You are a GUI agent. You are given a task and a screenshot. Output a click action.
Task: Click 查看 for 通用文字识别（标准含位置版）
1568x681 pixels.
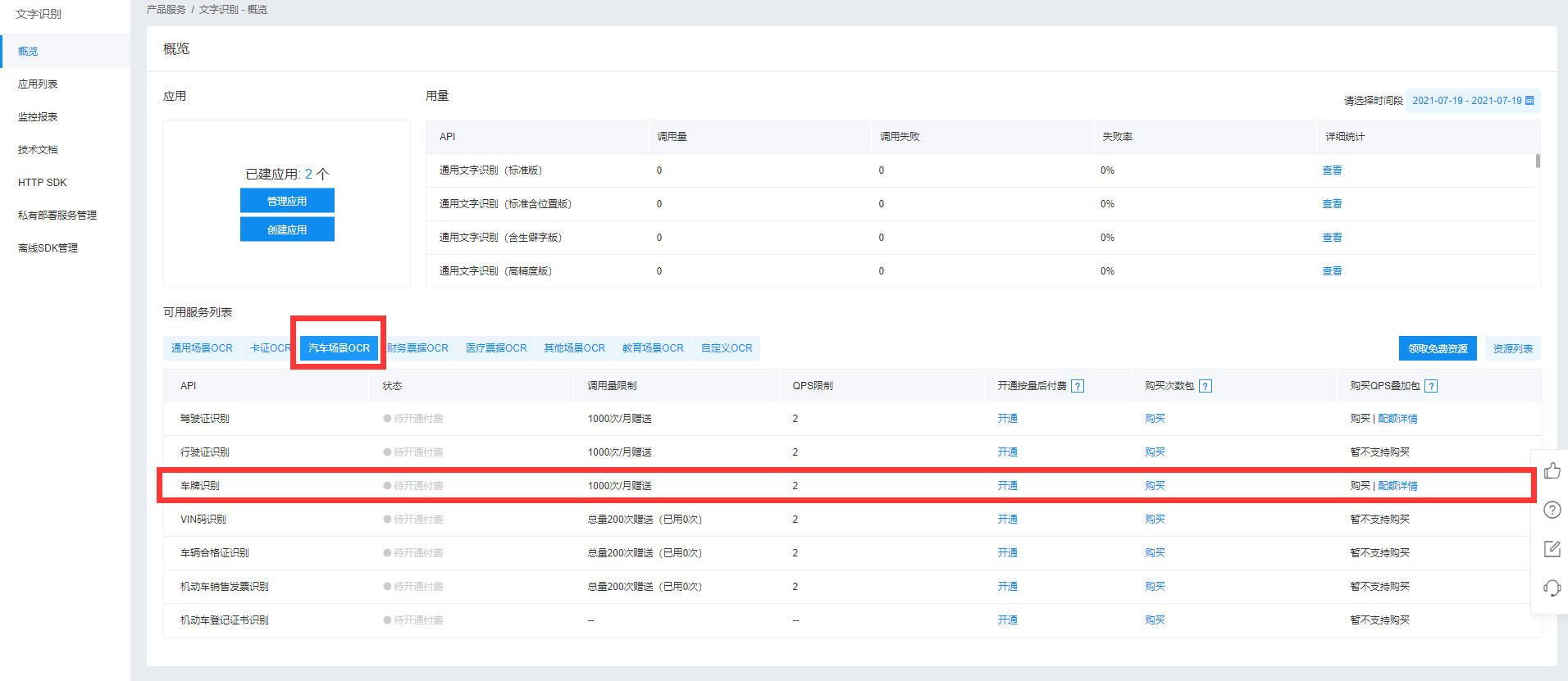pyautogui.click(x=1332, y=204)
